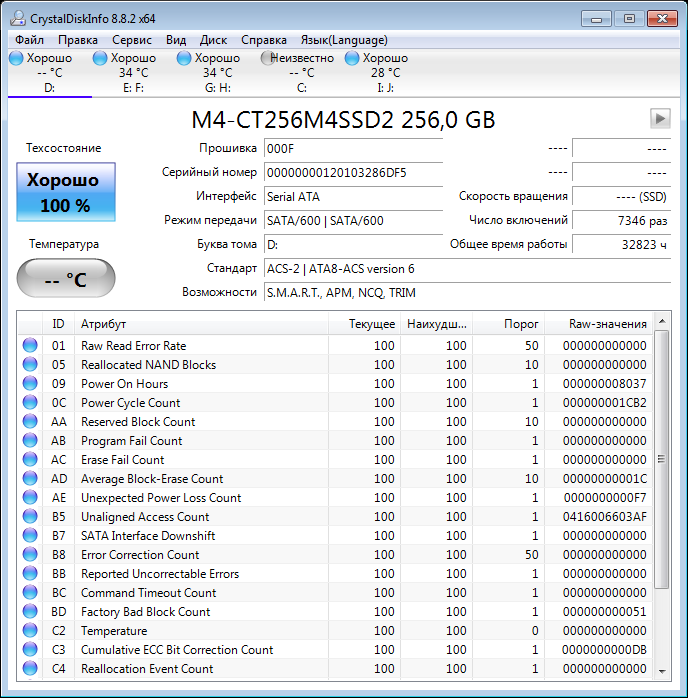
Task: Click the power-on count 7346 раз field
Action: coord(621,220)
